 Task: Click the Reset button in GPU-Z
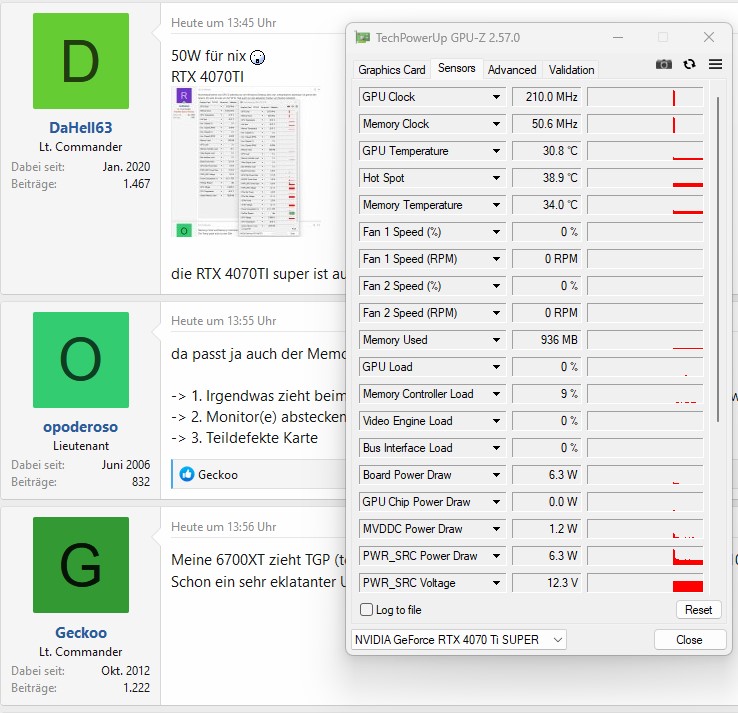click(698, 609)
